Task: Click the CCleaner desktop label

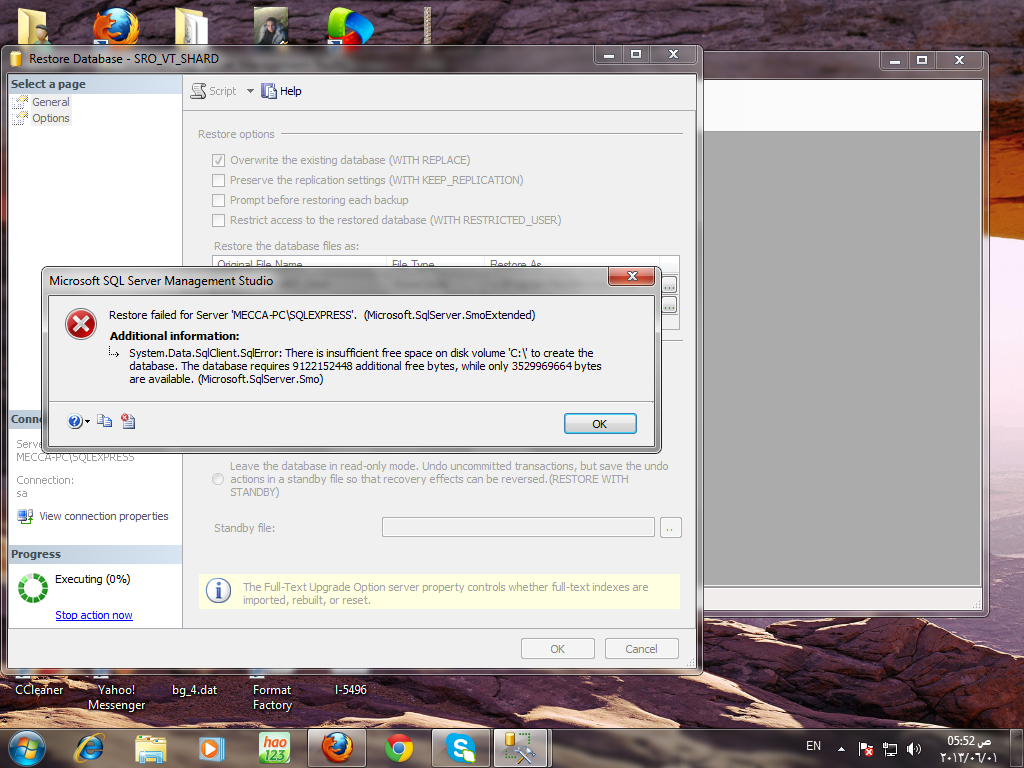Action: pyautogui.click(x=39, y=690)
